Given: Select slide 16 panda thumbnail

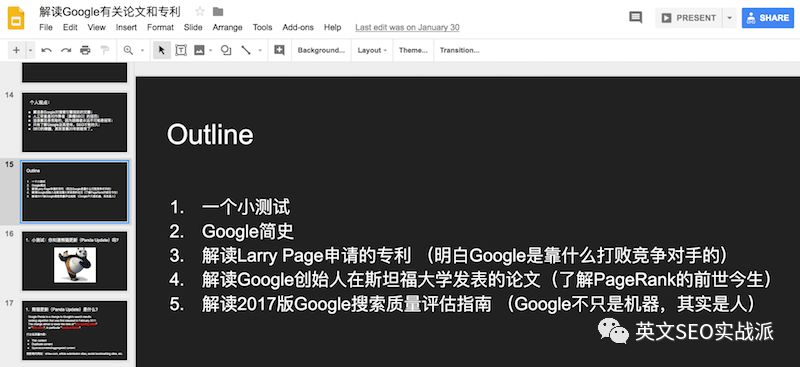Looking at the screenshot, I should click(x=74, y=261).
